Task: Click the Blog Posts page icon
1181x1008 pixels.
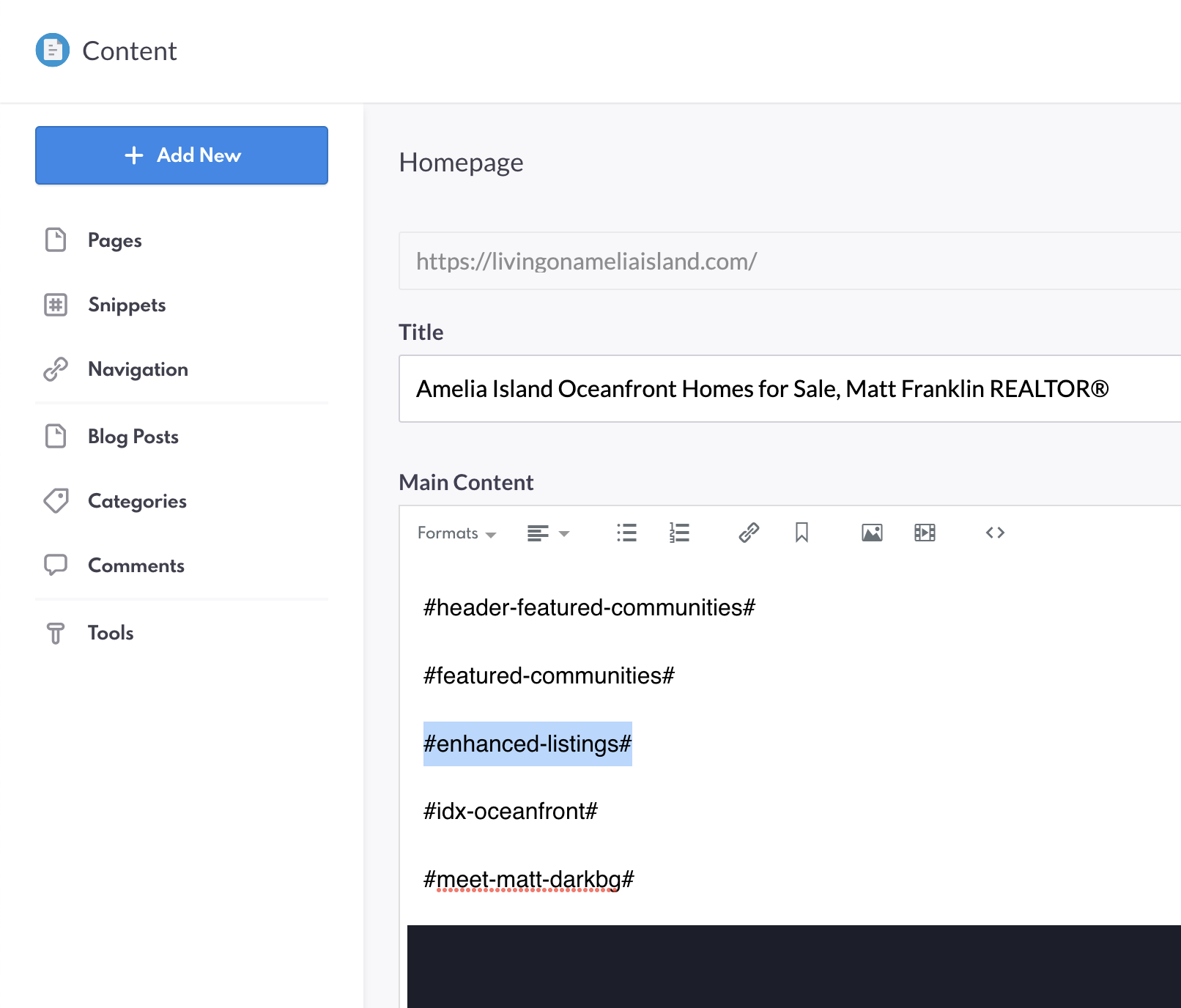Action: click(56, 436)
